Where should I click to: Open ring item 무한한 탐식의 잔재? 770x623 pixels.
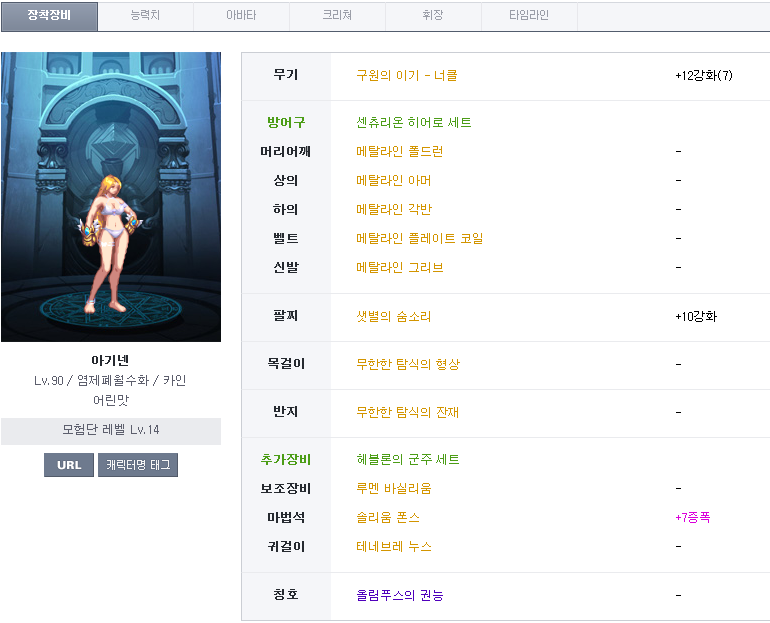[x=407, y=413]
